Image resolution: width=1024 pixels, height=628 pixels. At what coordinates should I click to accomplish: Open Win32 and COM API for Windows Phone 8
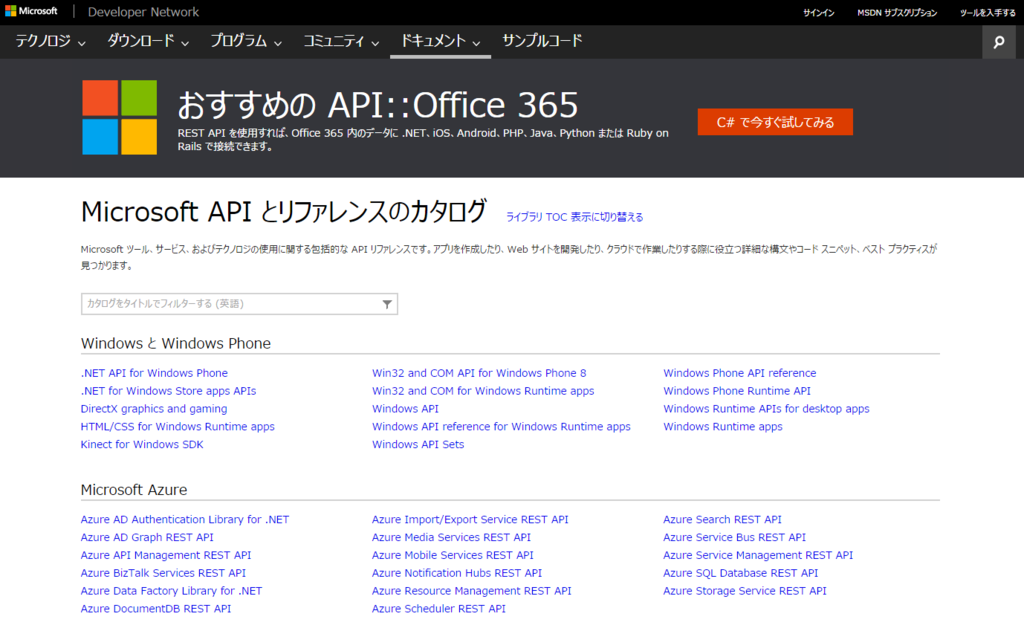[x=479, y=373]
